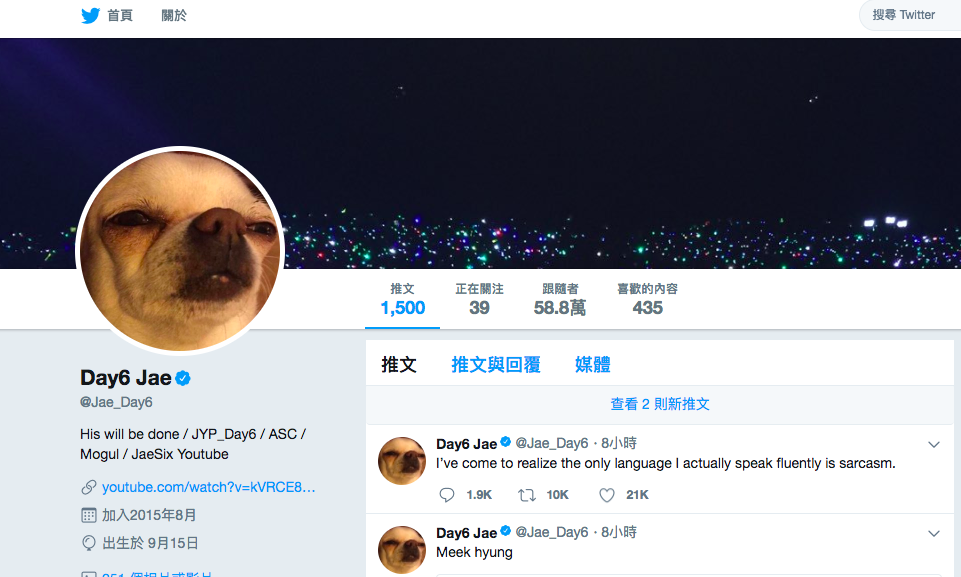The width and height of the screenshot is (961, 577).
Task: Go to 首頁 in top navigation
Action: pos(120,15)
